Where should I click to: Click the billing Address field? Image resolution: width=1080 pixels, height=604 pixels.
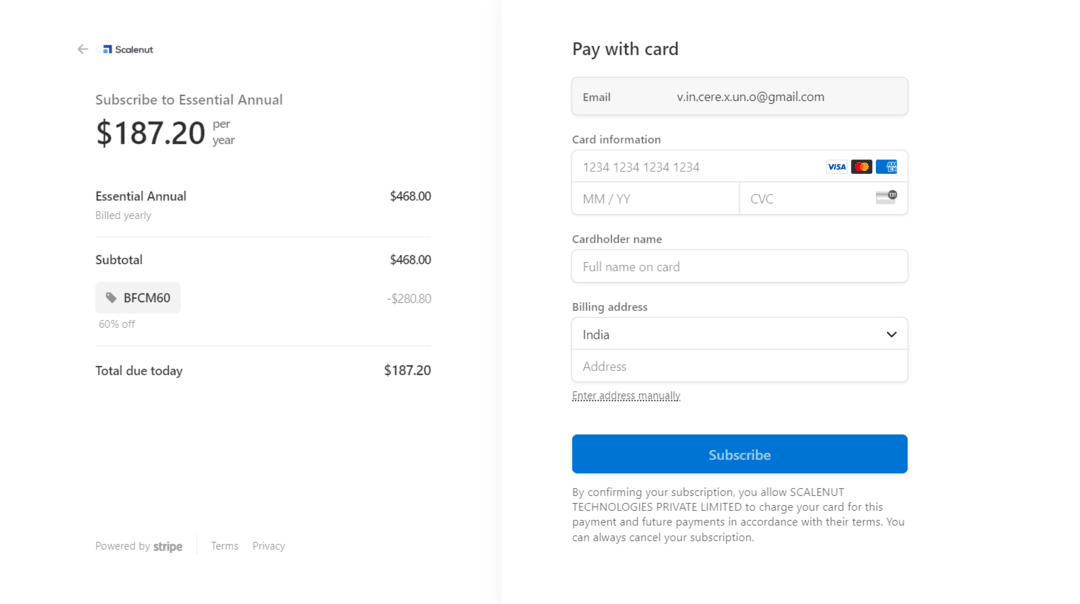739,367
